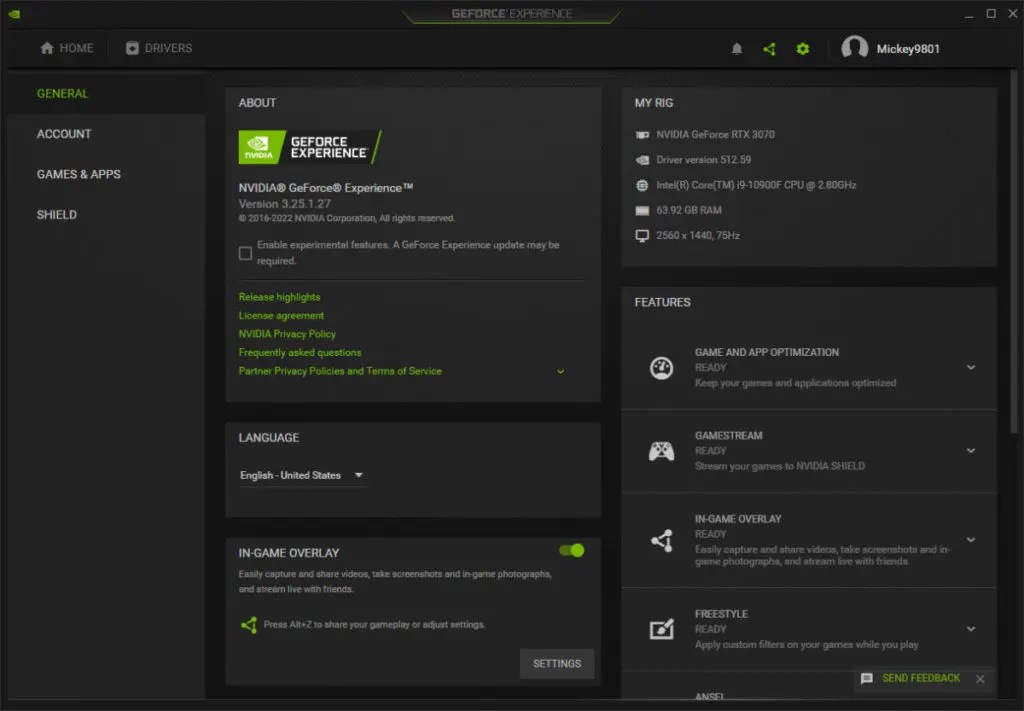Expand Partner Privacy Policies chevron
The width and height of the screenshot is (1024, 711).
click(x=560, y=371)
